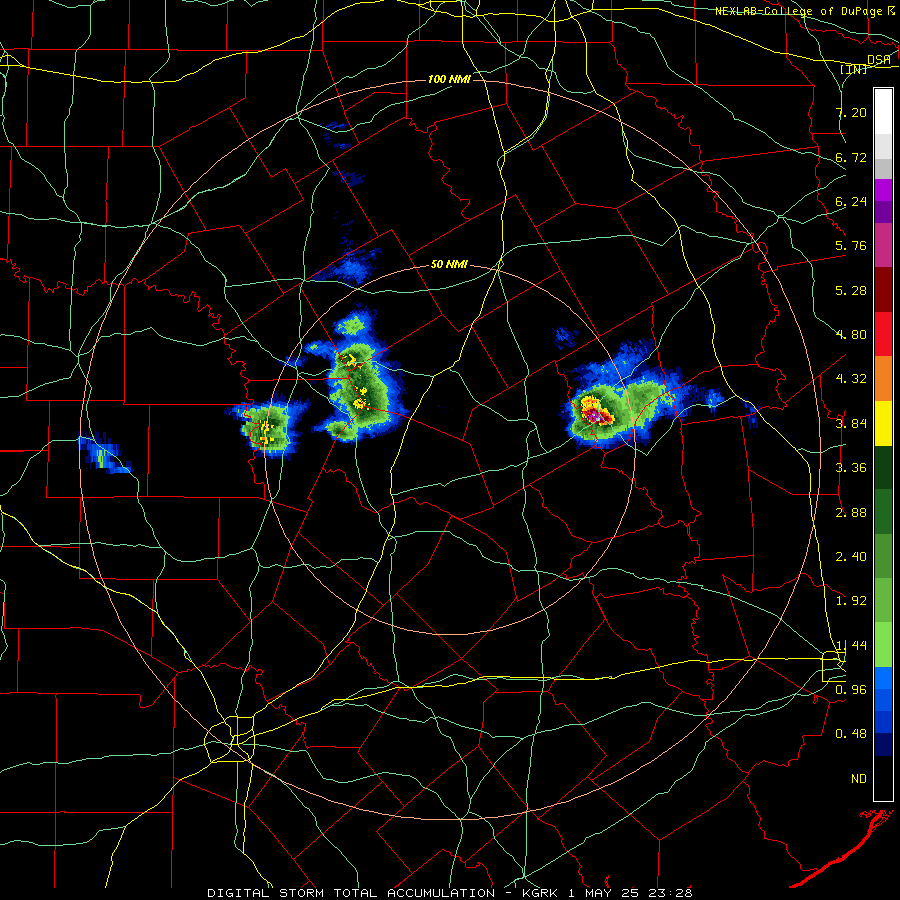Click the 0.96 legend value
The height and width of the screenshot is (900, 900).
(x=851, y=690)
